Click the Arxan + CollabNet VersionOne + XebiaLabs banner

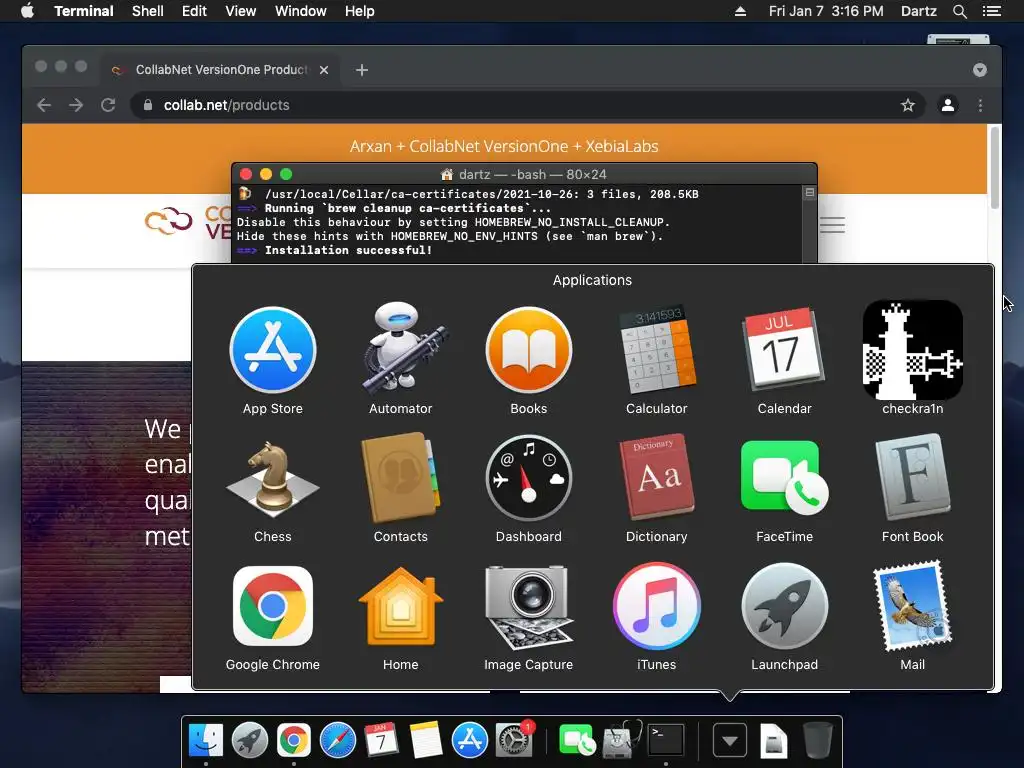click(x=504, y=146)
